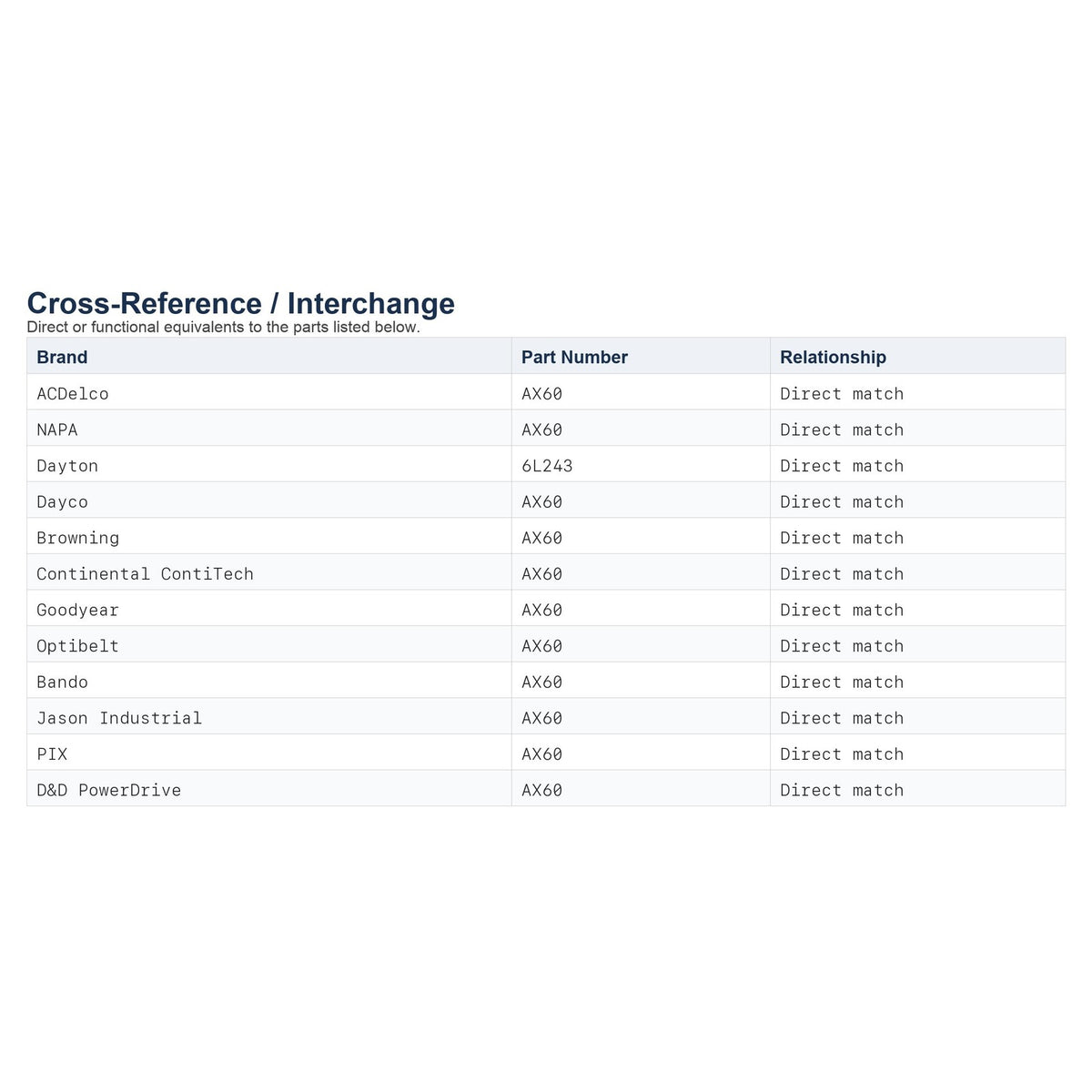Select the D&D PowerDrive cell
1092x1092 pixels.
click(x=269, y=790)
